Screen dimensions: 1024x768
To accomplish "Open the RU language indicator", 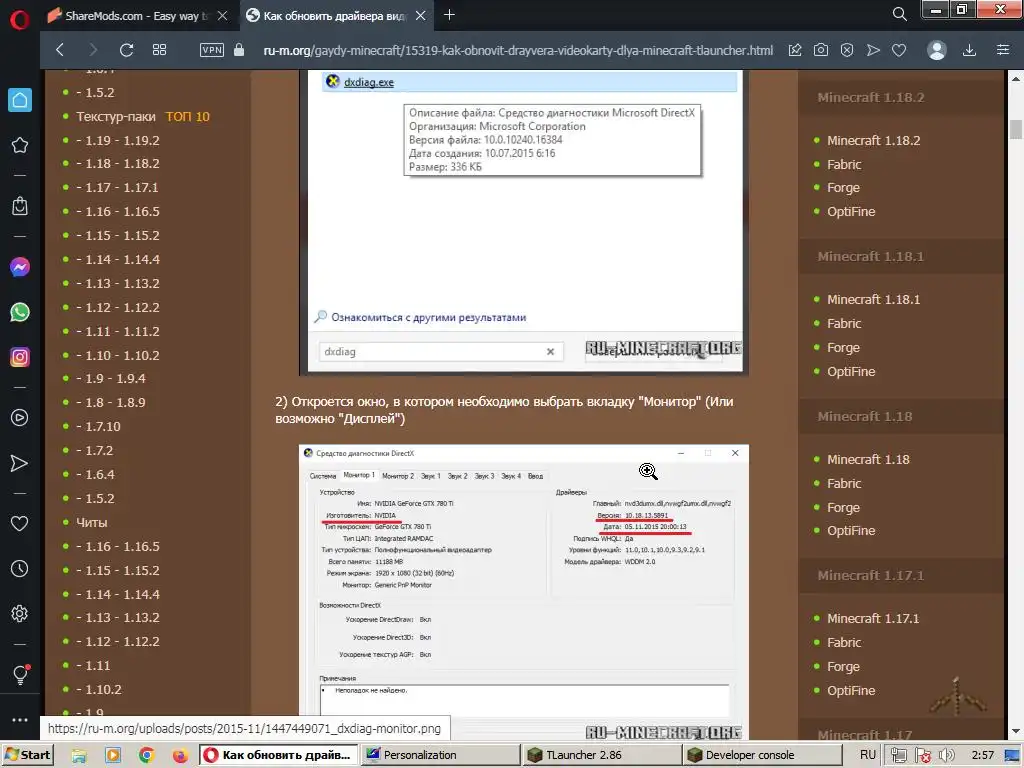I will (x=867, y=755).
